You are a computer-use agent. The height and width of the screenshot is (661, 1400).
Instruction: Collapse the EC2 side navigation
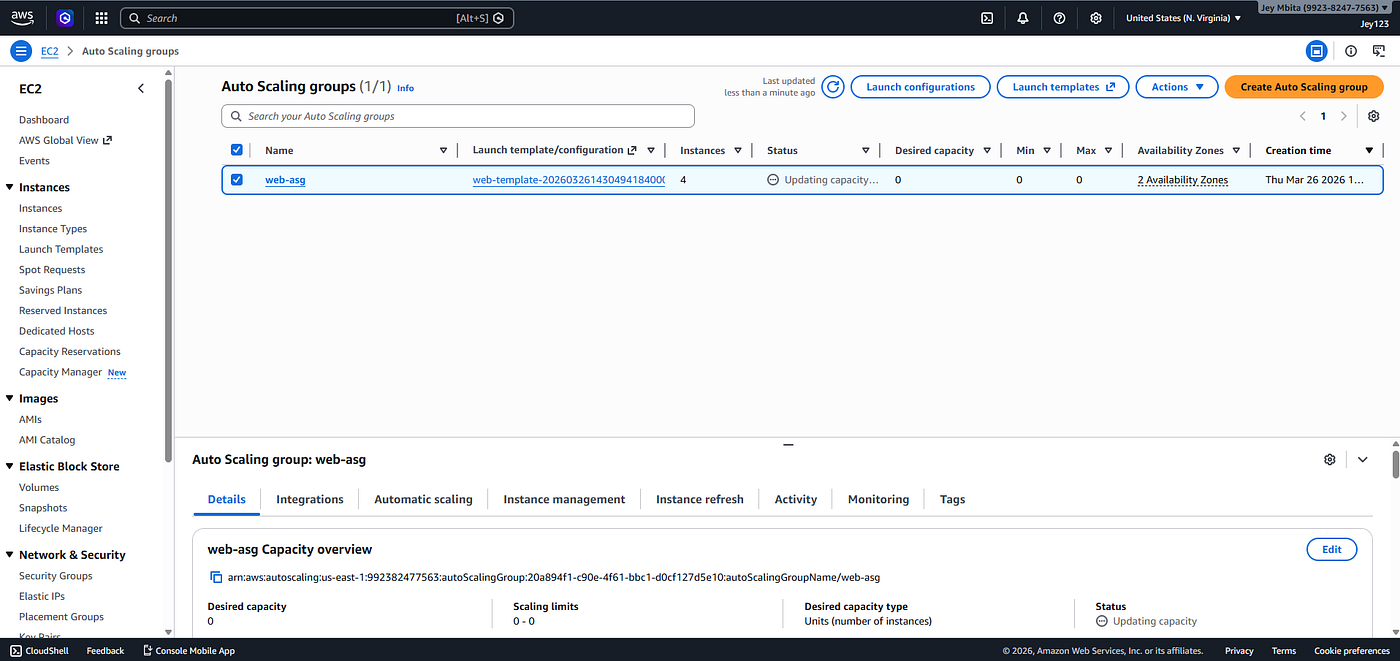point(141,88)
